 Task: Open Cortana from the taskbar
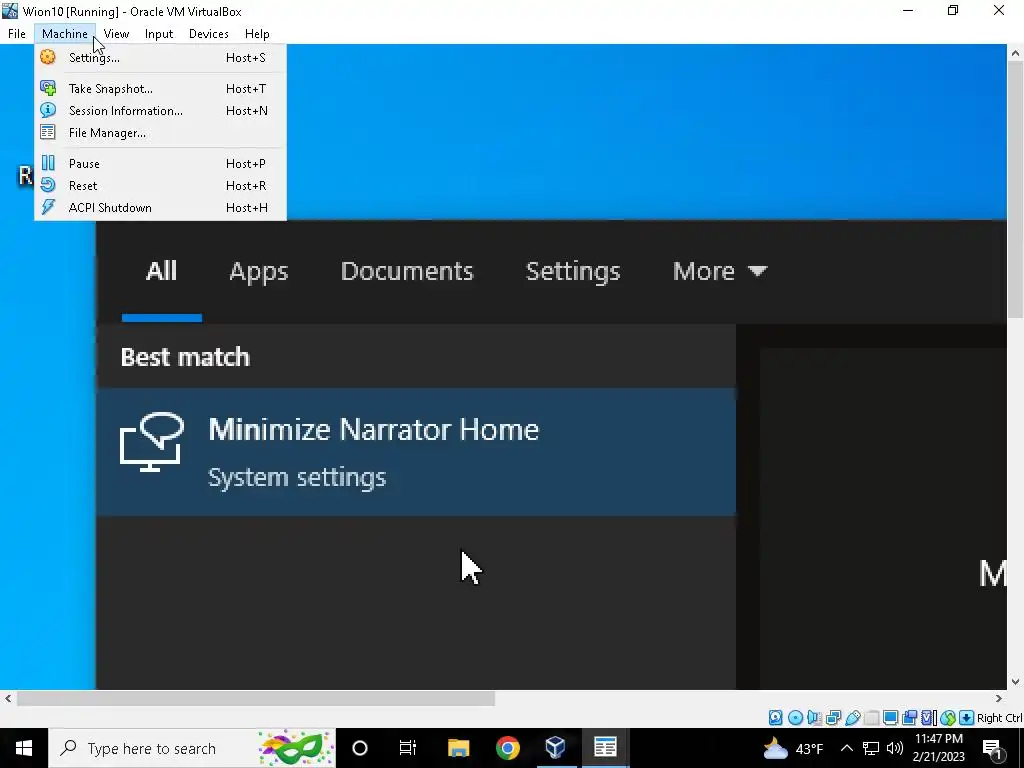coord(360,748)
